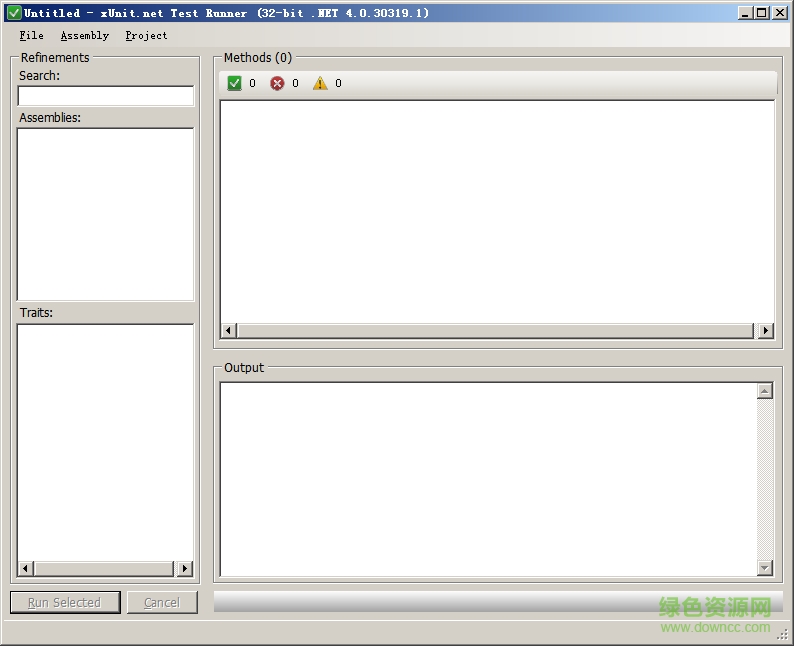The width and height of the screenshot is (794, 646).
Task: Click the xUnit app icon in title bar
Action: (14, 13)
